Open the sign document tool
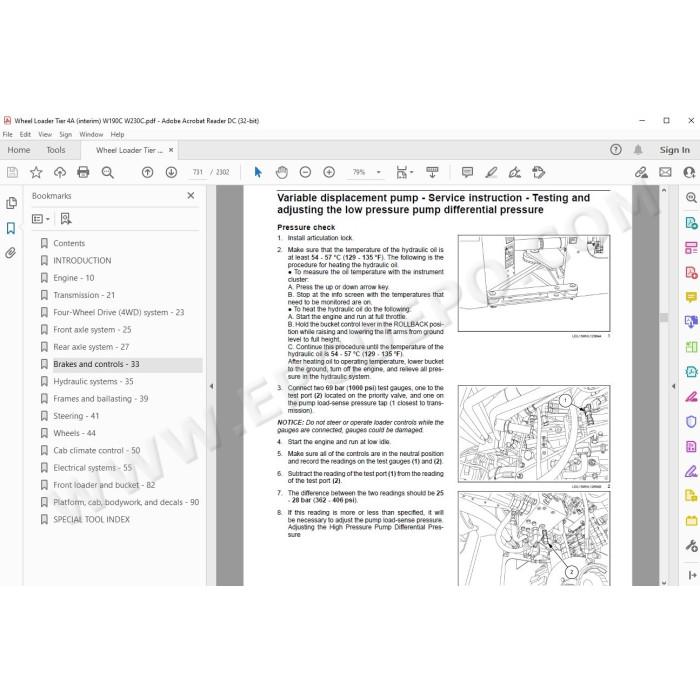The height and width of the screenshot is (700, 700). 515,172
